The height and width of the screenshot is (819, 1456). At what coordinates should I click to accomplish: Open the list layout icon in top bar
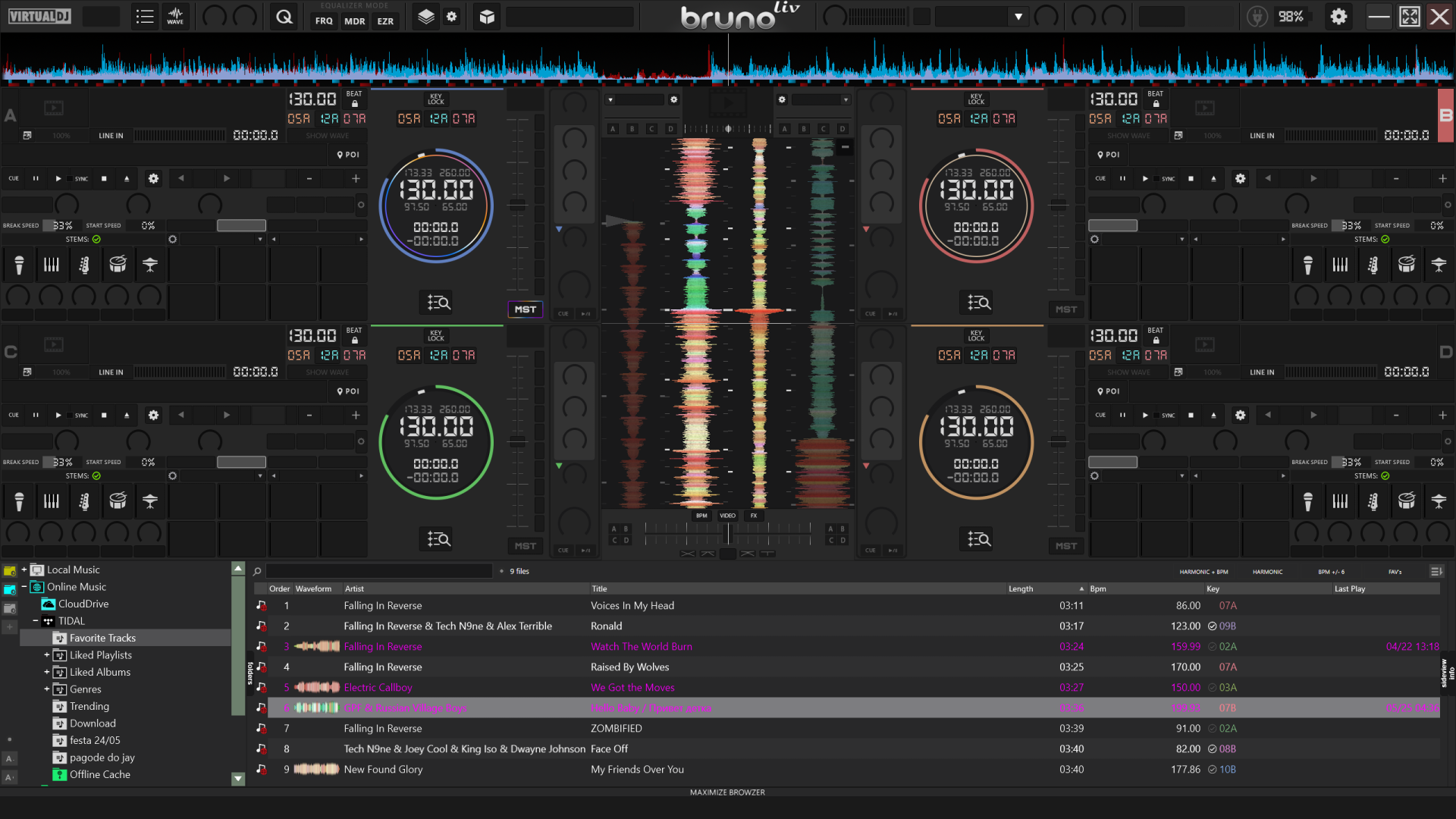[x=144, y=17]
